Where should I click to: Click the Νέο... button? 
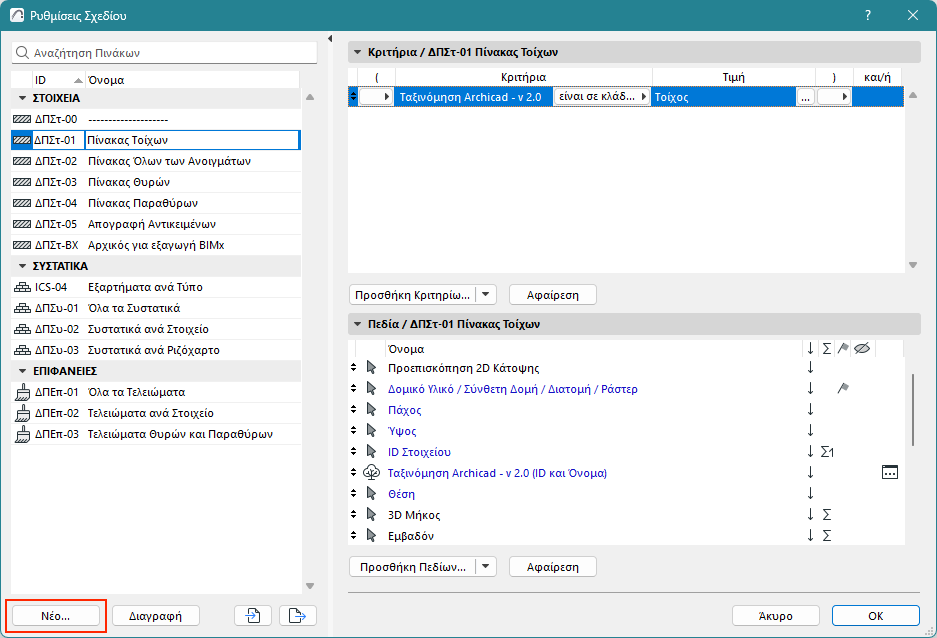pyautogui.click(x=56, y=616)
